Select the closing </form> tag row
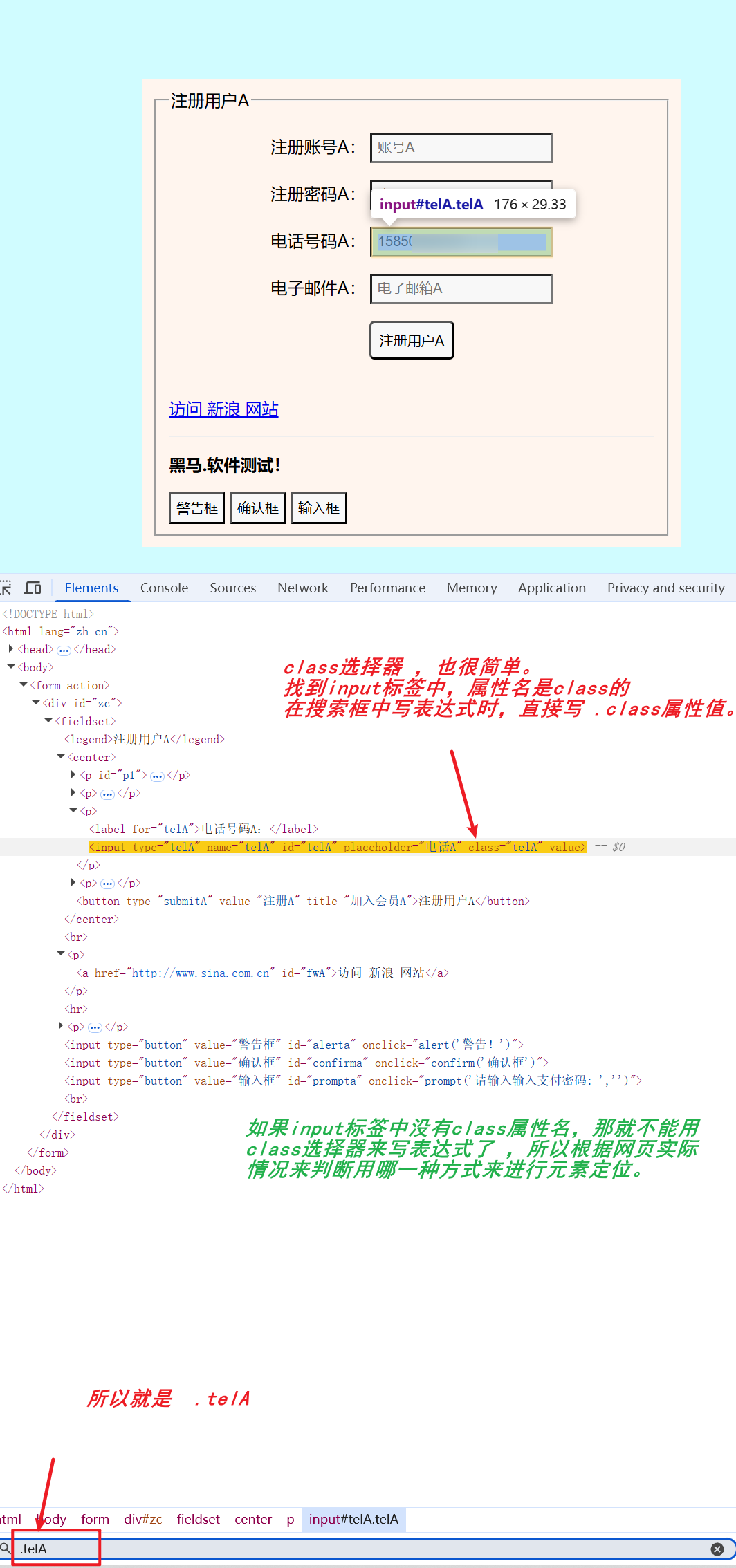 pyautogui.click(x=48, y=1152)
